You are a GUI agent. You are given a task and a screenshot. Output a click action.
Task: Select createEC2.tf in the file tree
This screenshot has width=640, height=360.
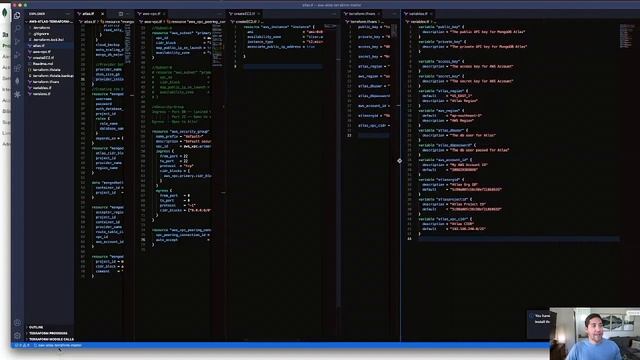49,58
